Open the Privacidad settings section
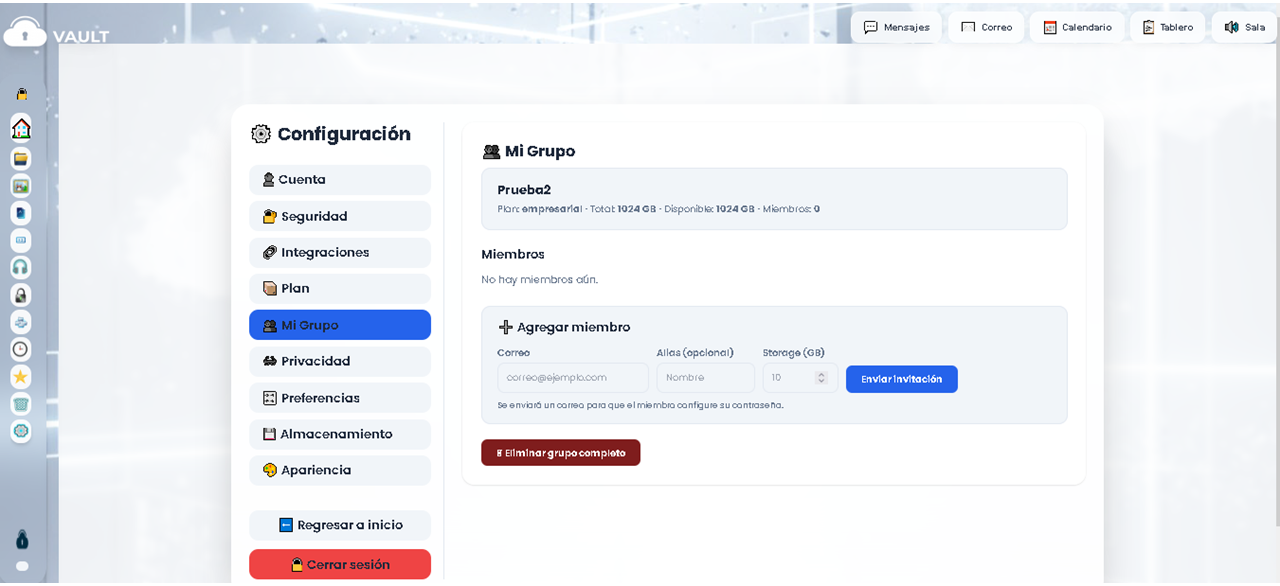 340,361
